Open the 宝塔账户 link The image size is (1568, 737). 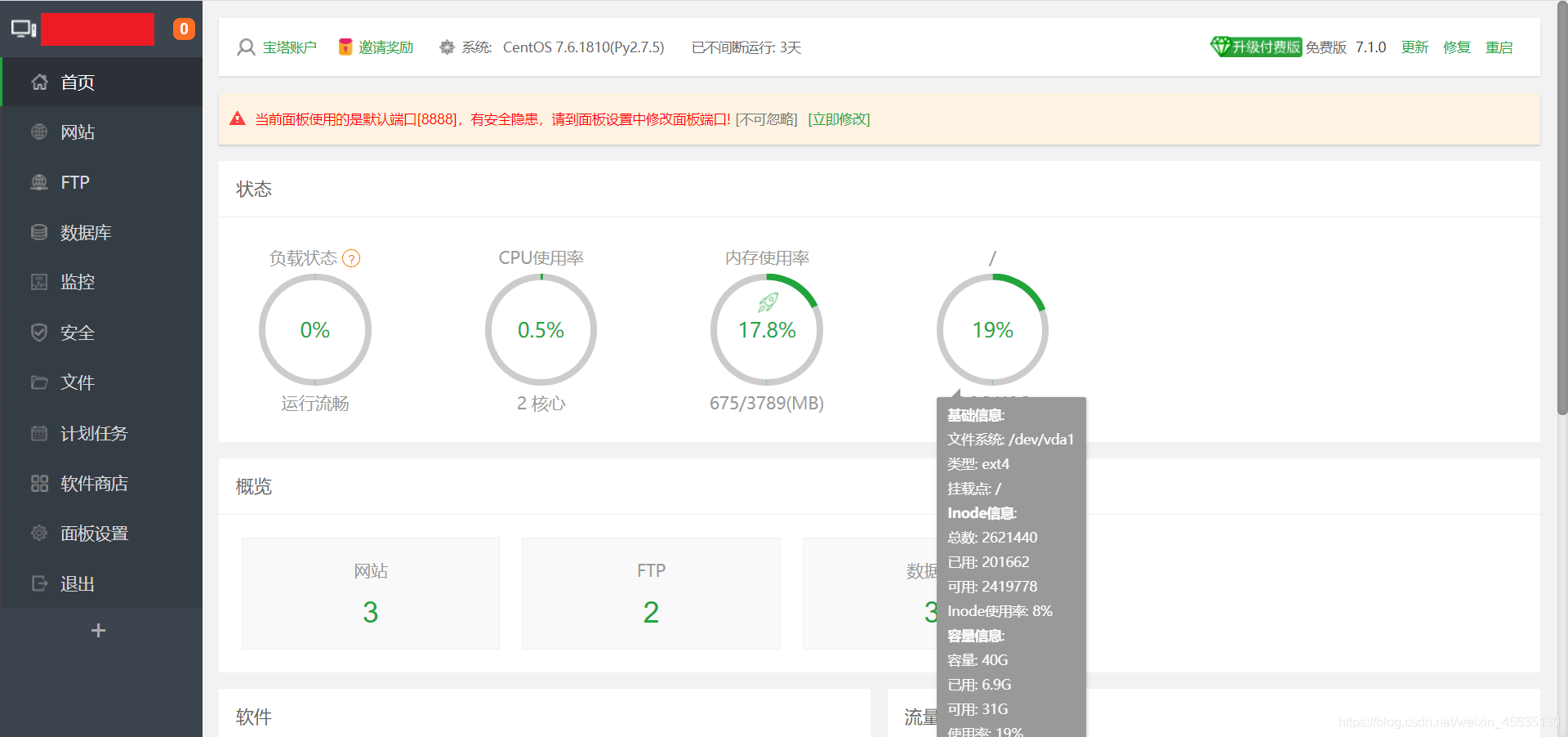click(289, 47)
